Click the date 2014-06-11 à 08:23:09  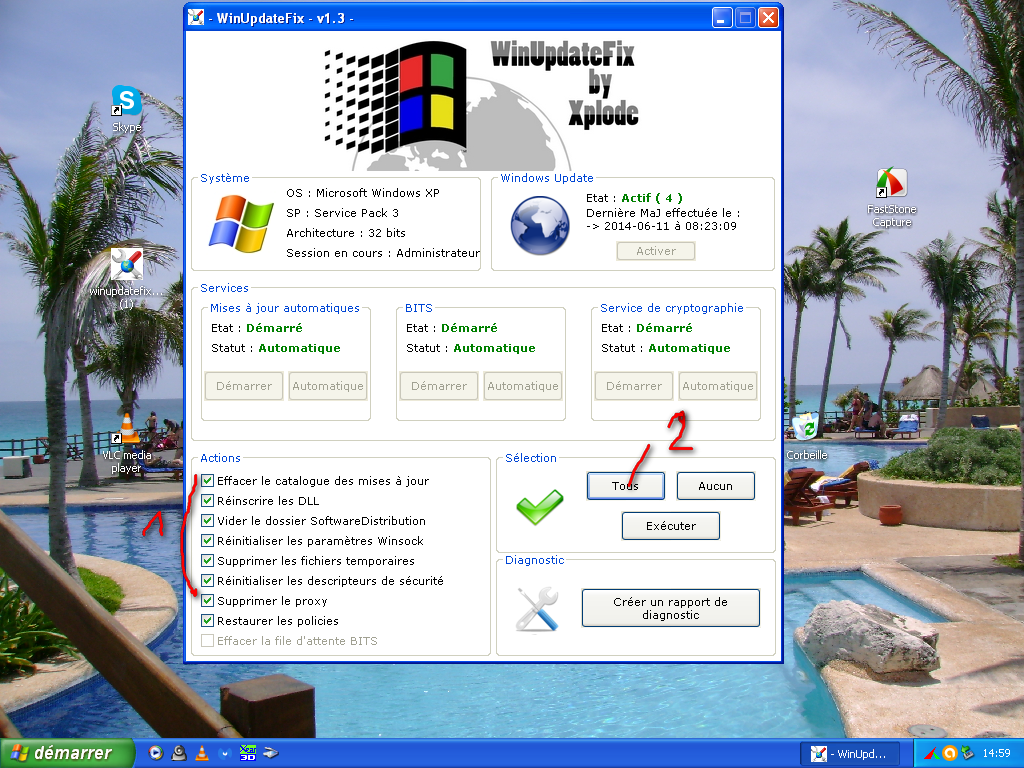(x=670, y=226)
